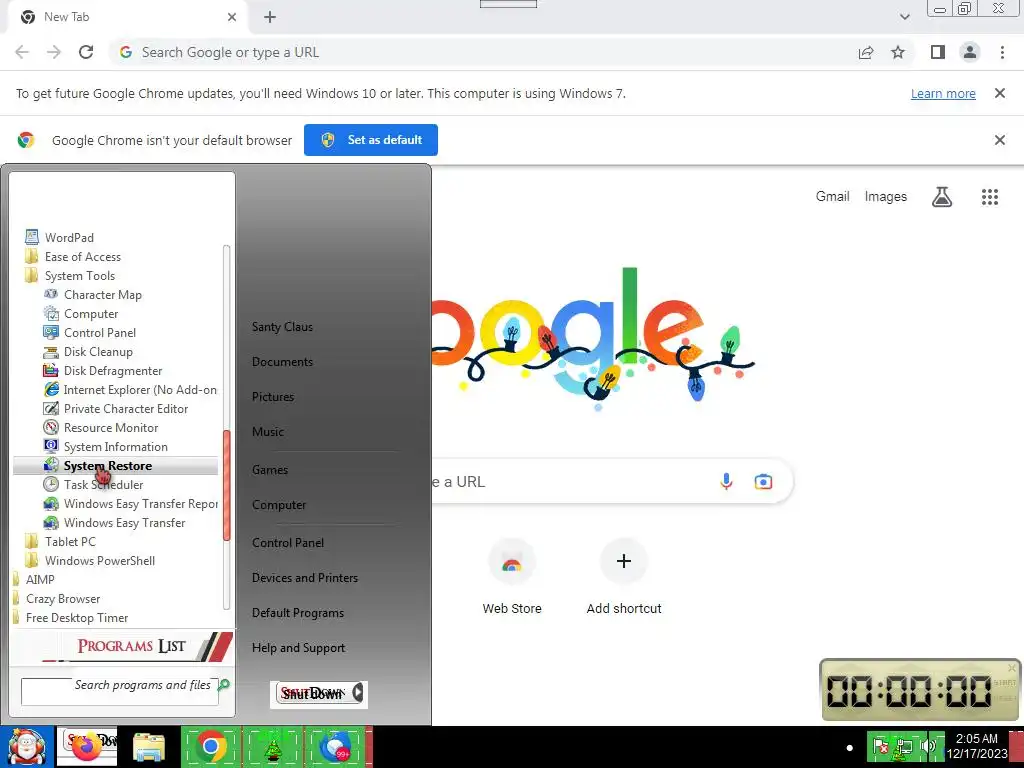Click the Shut Down button

coord(313,694)
